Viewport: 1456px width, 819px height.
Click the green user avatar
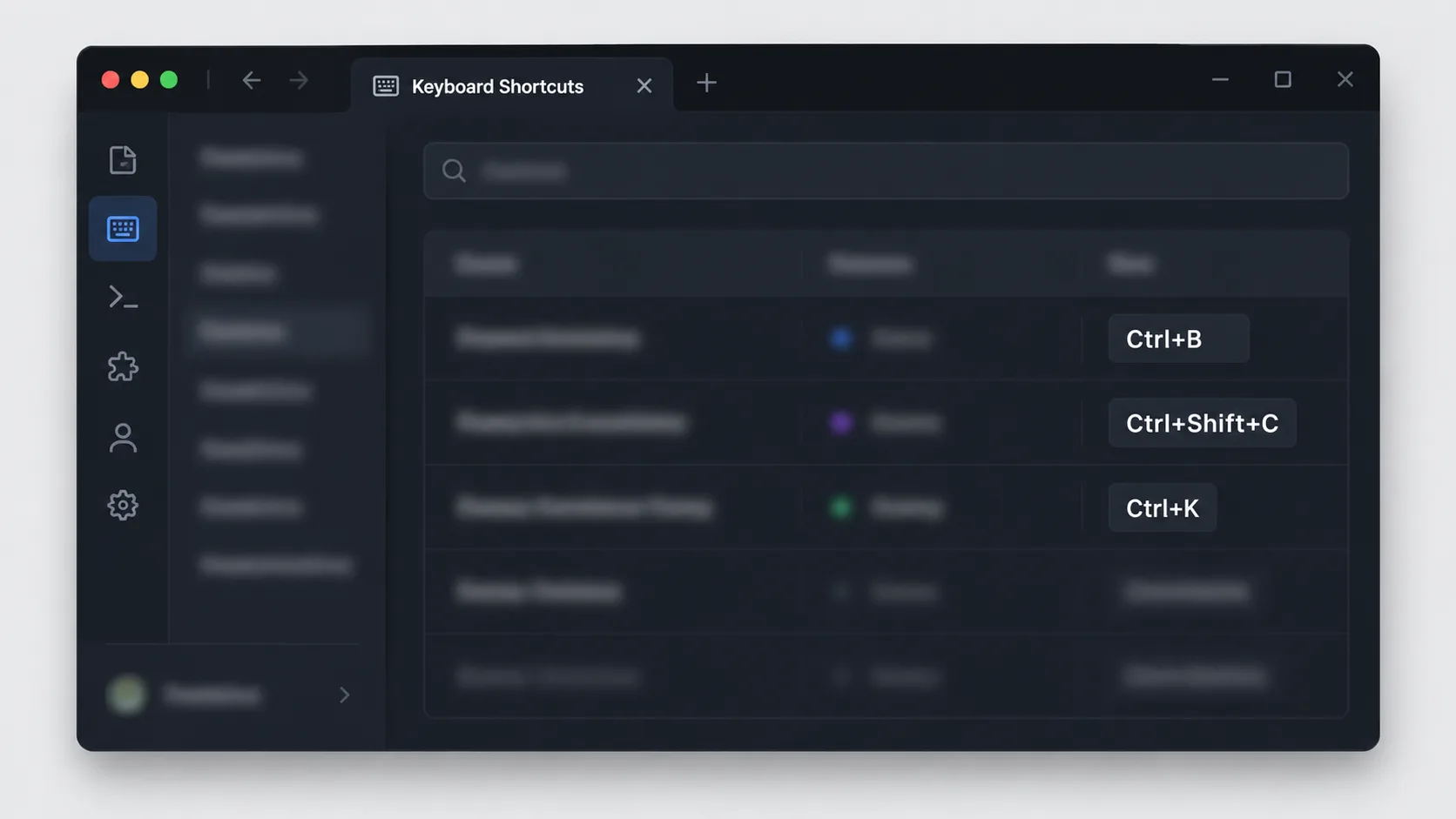pyautogui.click(x=126, y=695)
